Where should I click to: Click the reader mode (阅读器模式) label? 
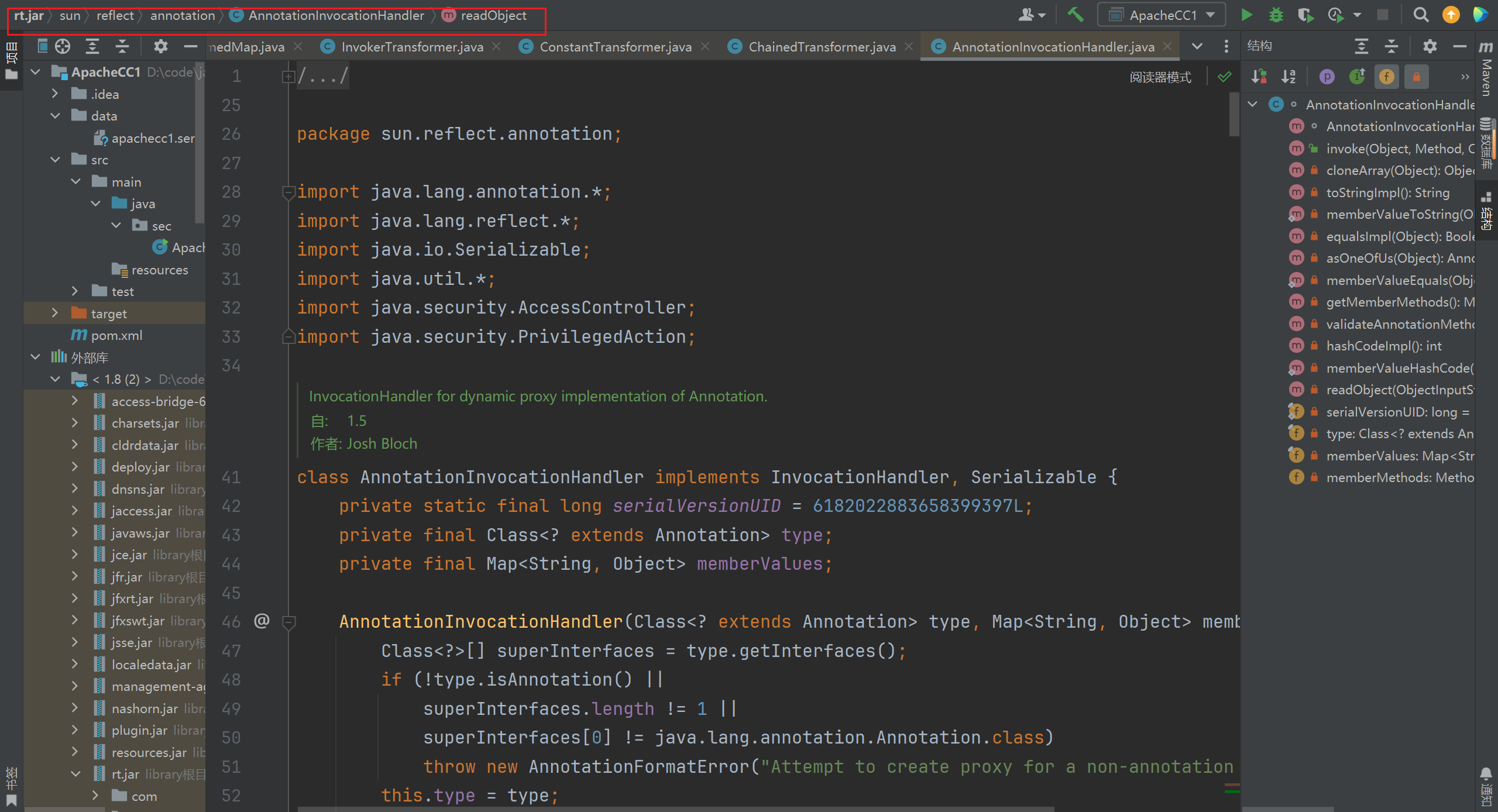pyautogui.click(x=1160, y=77)
